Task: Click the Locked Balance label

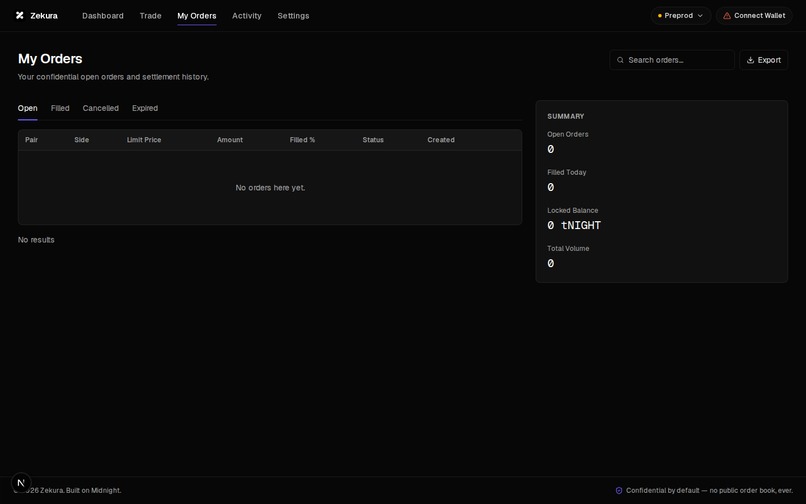Action: click(x=573, y=210)
